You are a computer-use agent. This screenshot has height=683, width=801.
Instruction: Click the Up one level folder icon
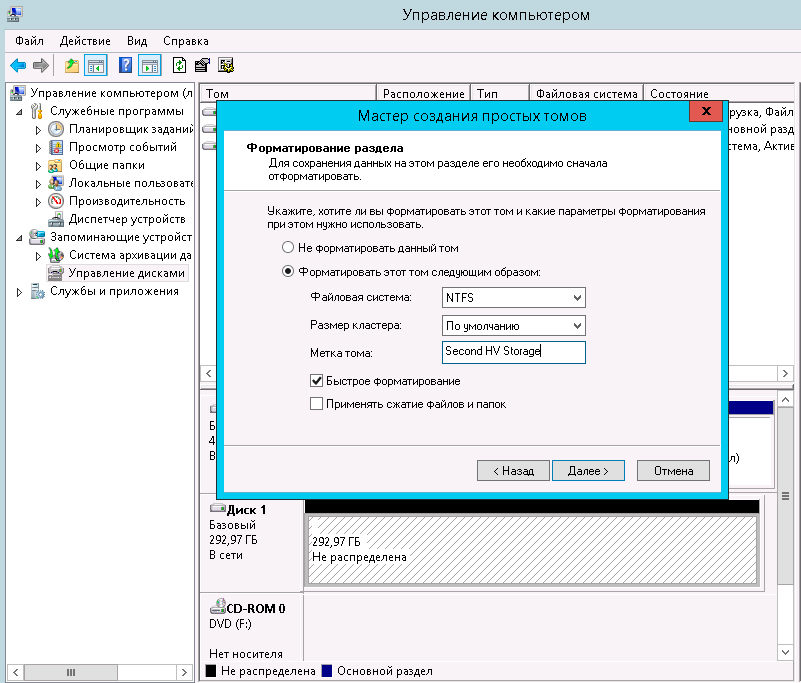coord(72,65)
